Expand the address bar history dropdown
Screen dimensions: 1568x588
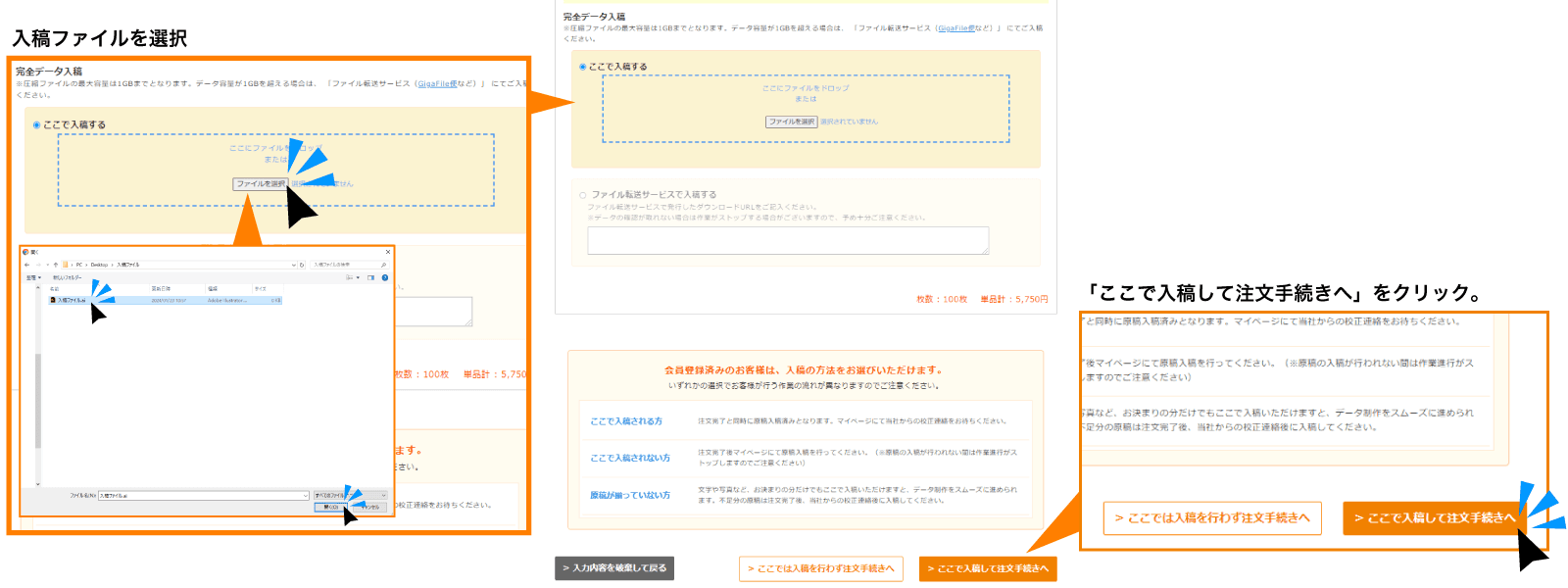coord(293,265)
